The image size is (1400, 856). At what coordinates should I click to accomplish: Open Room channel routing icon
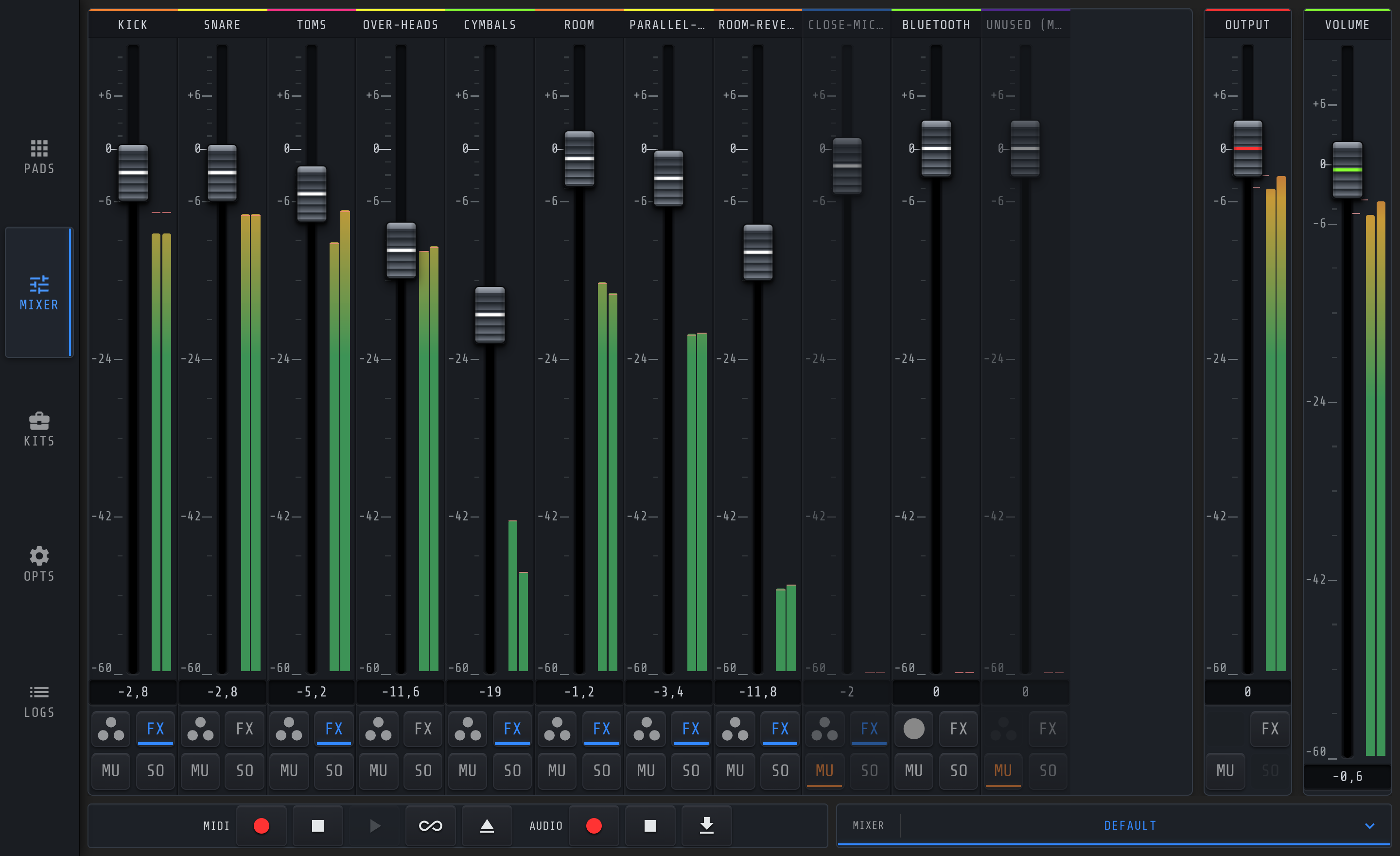(x=557, y=729)
